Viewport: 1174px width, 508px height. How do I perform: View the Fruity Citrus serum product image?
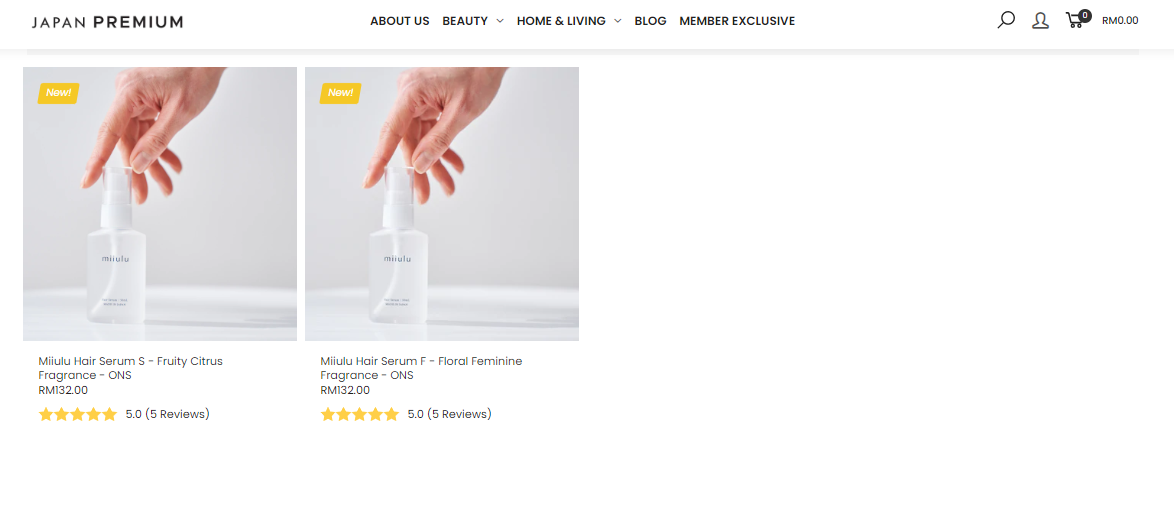tap(160, 204)
